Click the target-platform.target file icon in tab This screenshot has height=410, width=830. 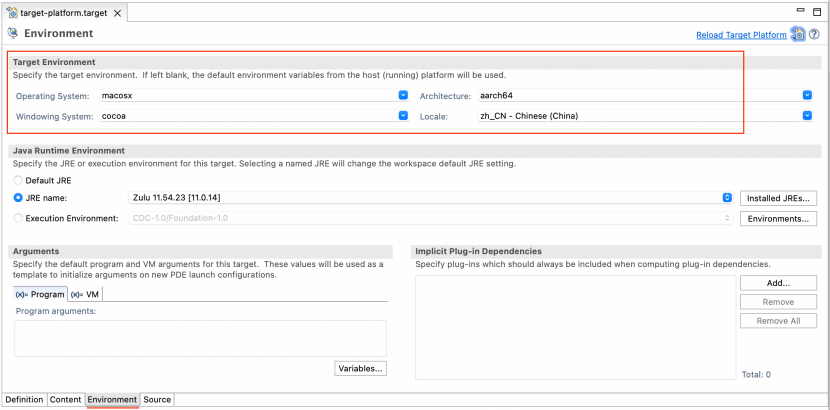coord(12,13)
